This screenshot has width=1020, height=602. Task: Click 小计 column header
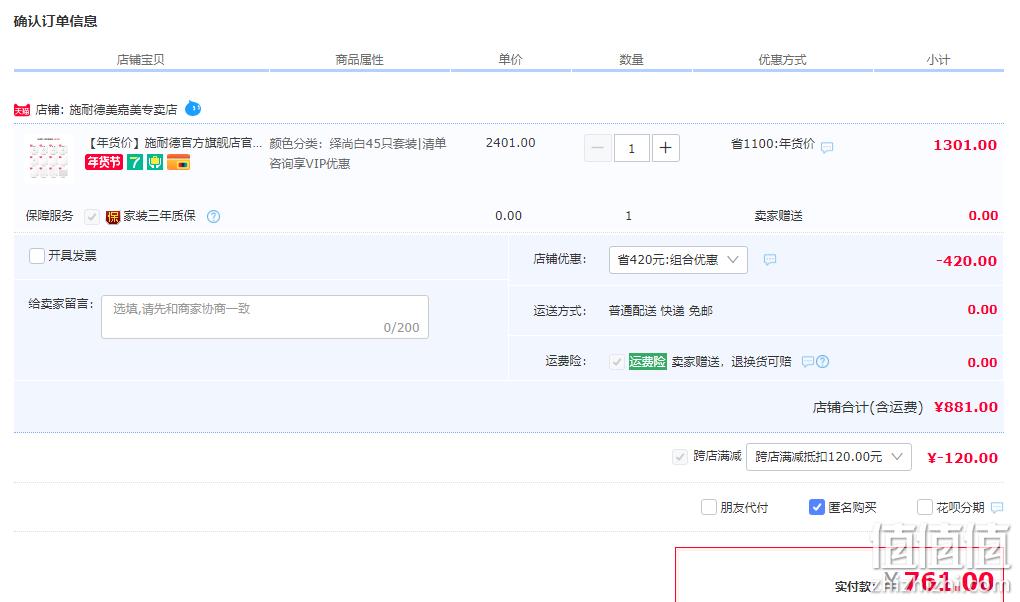[x=938, y=60]
